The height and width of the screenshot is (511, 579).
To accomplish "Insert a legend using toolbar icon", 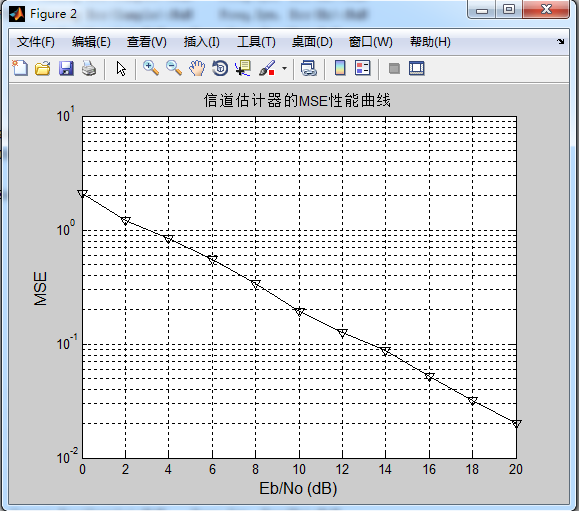I will [363, 68].
